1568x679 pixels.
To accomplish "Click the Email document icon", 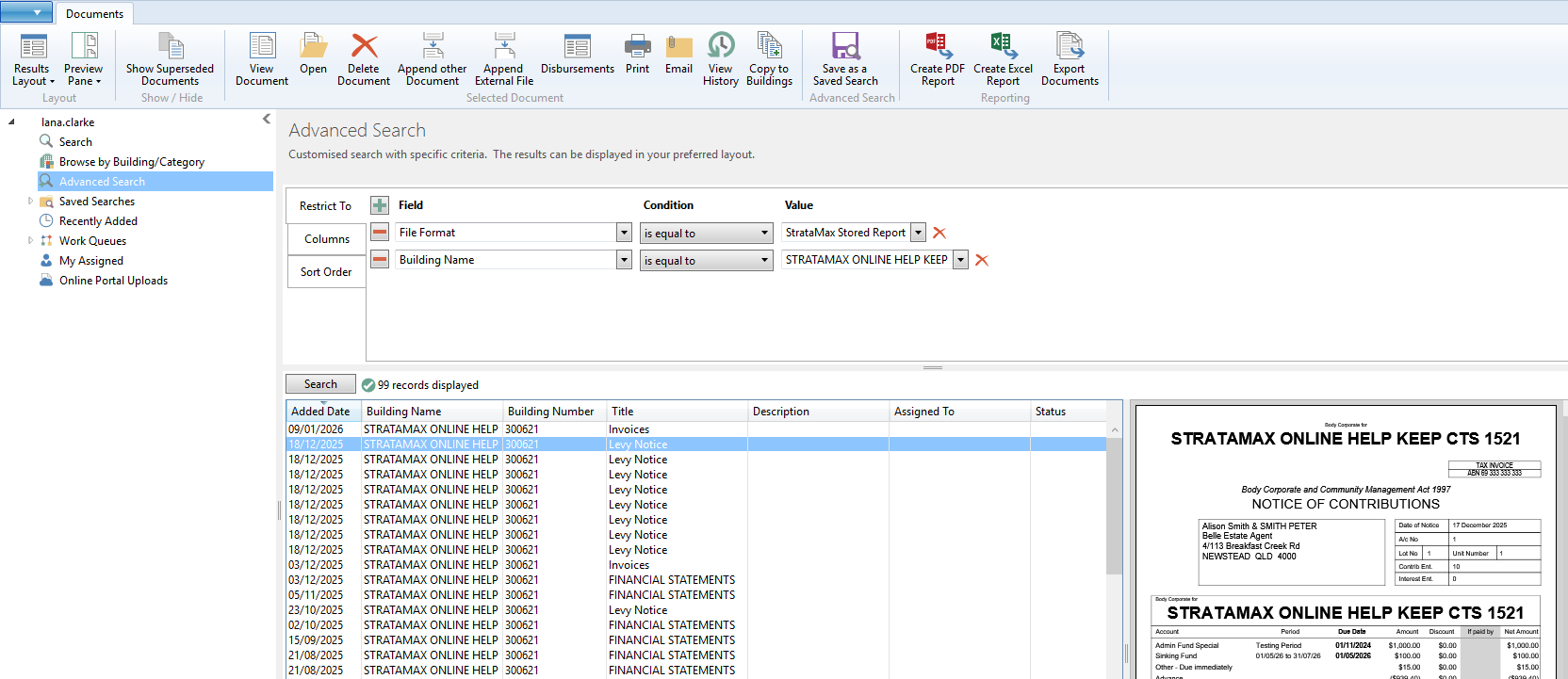I will tap(678, 55).
